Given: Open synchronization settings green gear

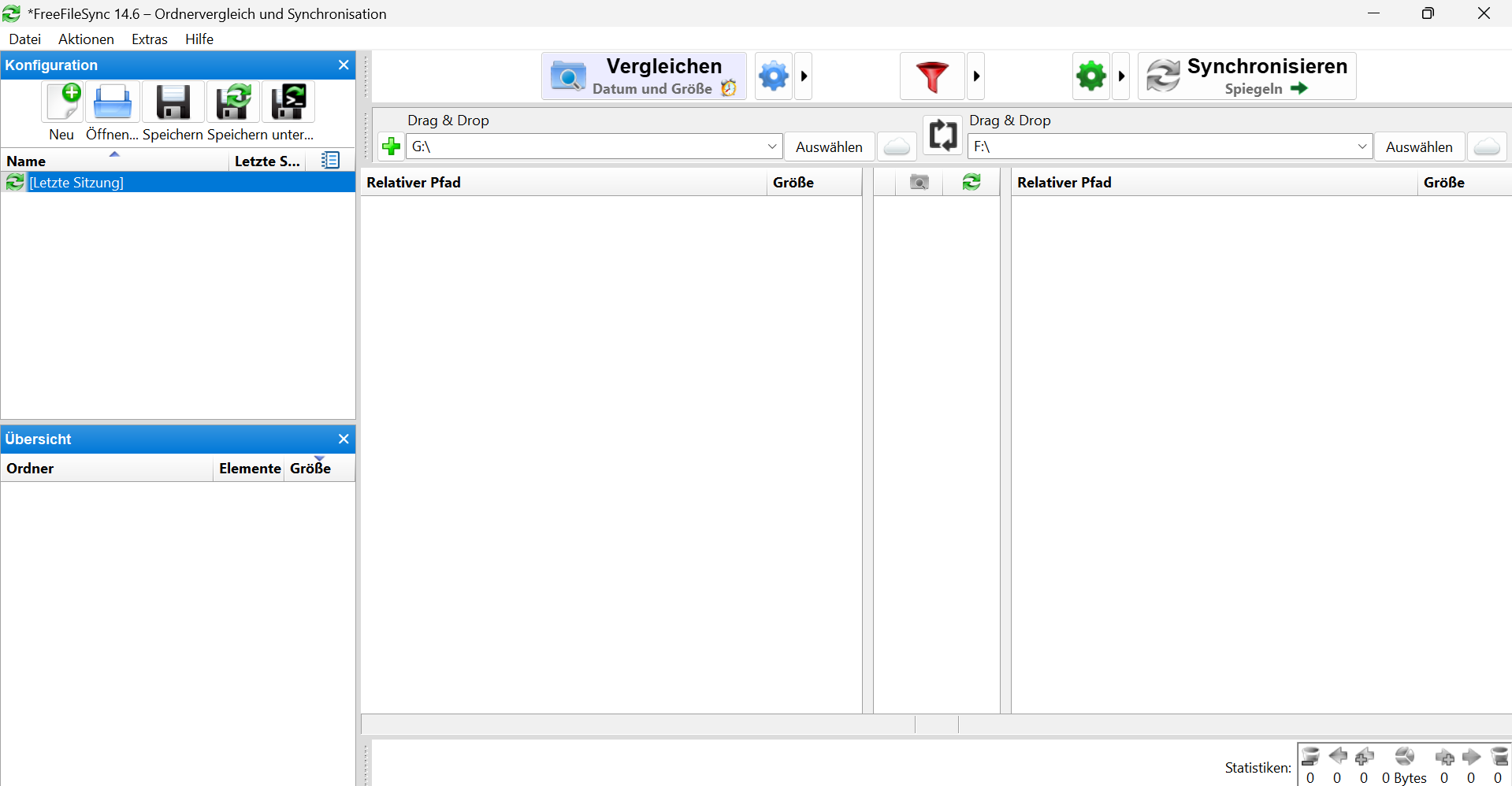Looking at the screenshot, I should tap(1091, 76).
